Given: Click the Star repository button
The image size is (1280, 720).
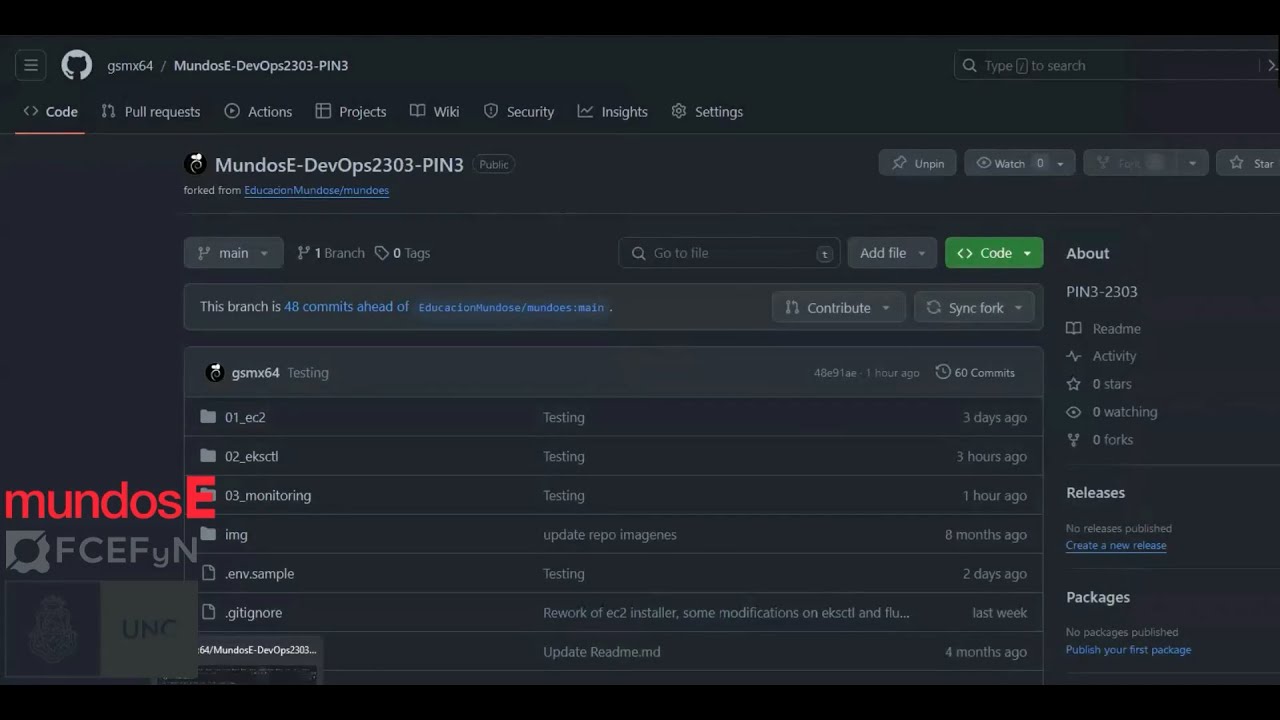Looking at the screenshot, I should point(1250,163).
